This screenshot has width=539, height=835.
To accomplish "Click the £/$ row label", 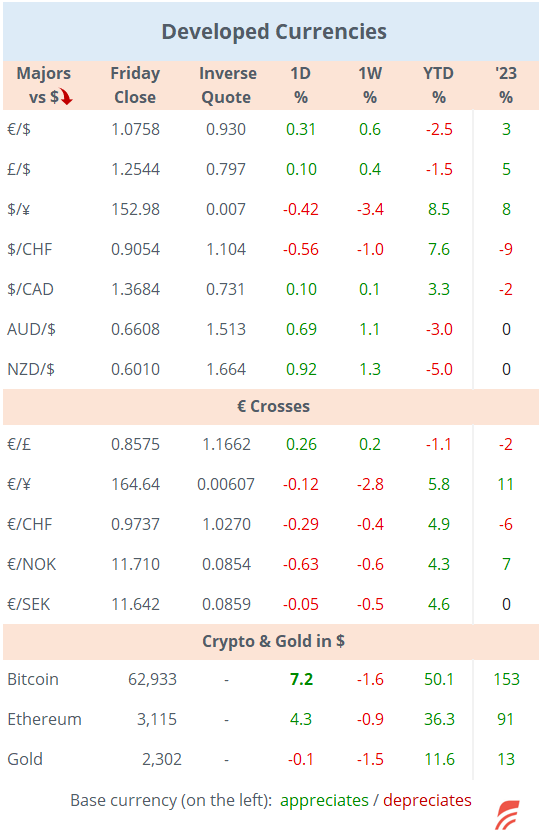I will point(19,169).
